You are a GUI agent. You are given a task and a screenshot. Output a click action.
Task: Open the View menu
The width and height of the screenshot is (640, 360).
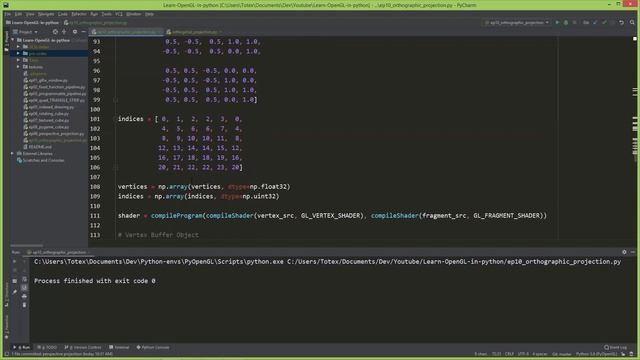click(x=30, y=14)
